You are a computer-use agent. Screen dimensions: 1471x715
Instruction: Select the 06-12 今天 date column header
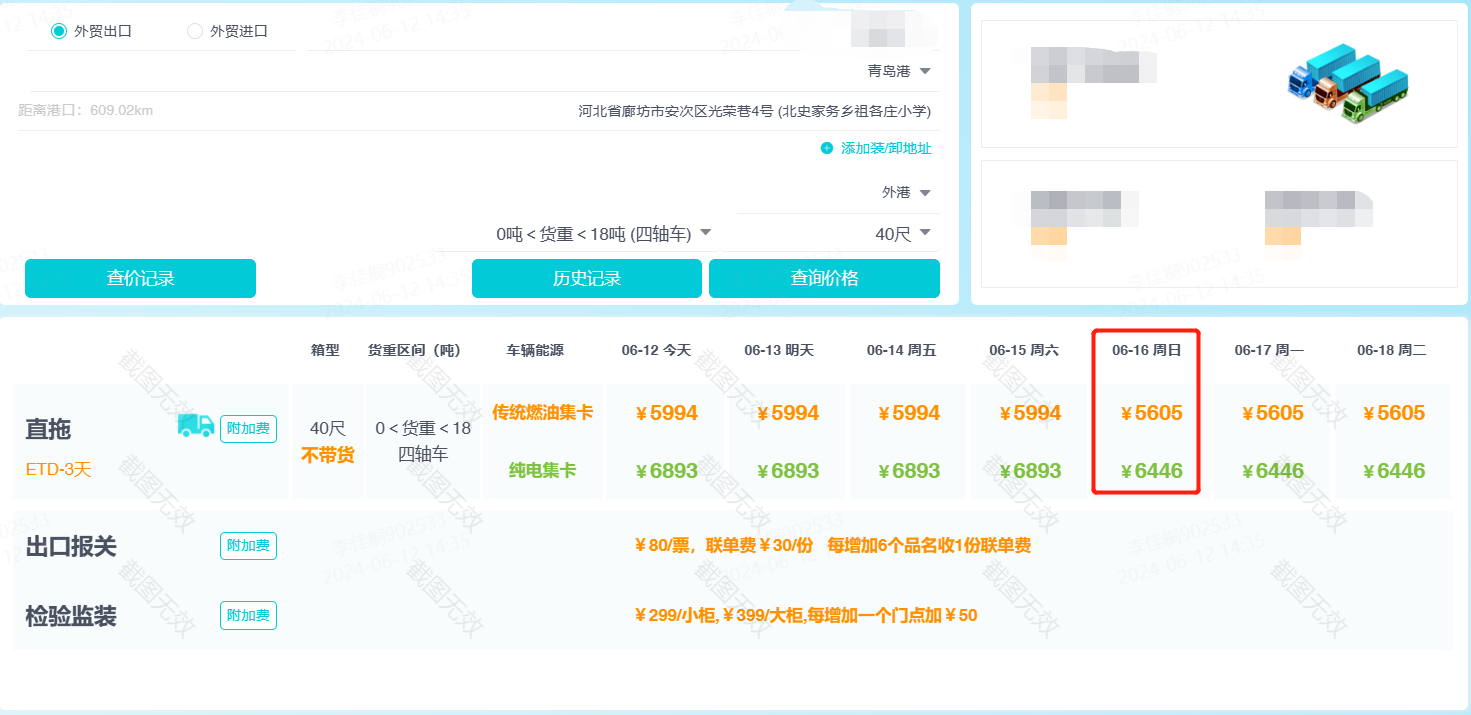(x=656, y=350)
